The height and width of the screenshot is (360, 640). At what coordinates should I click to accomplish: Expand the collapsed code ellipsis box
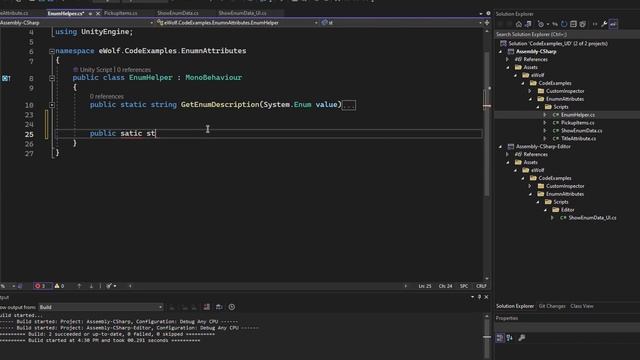pos(349,105)
